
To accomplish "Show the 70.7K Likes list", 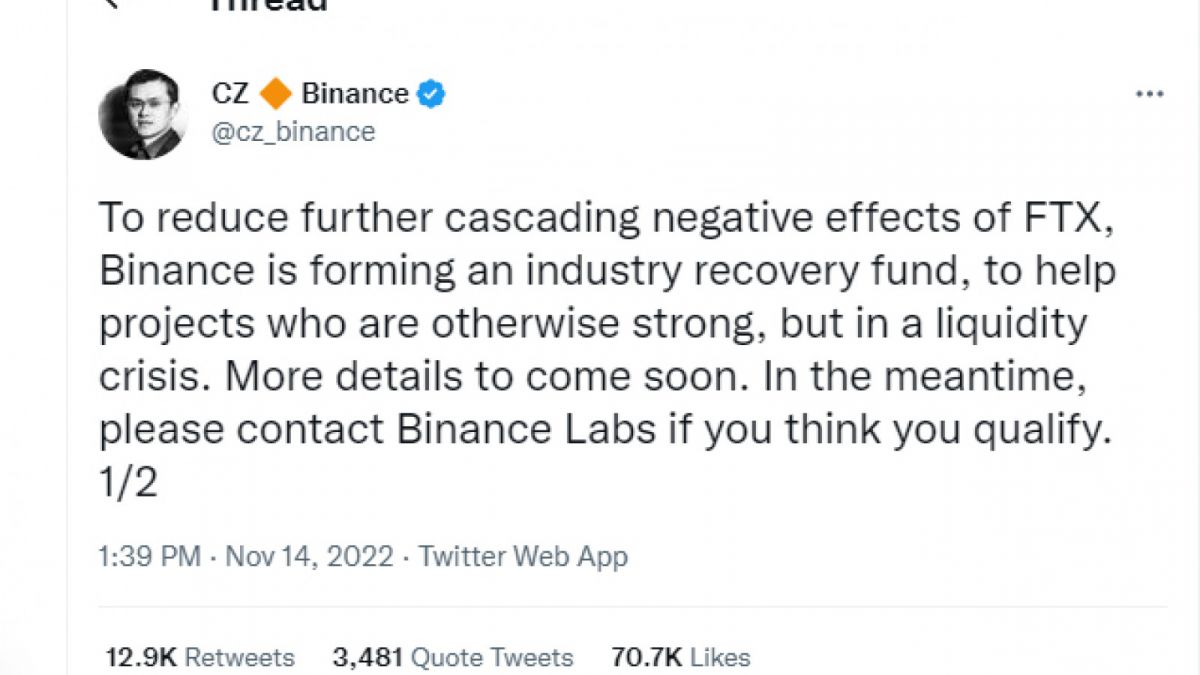I will pyautogui.click(x=680, y=657).
